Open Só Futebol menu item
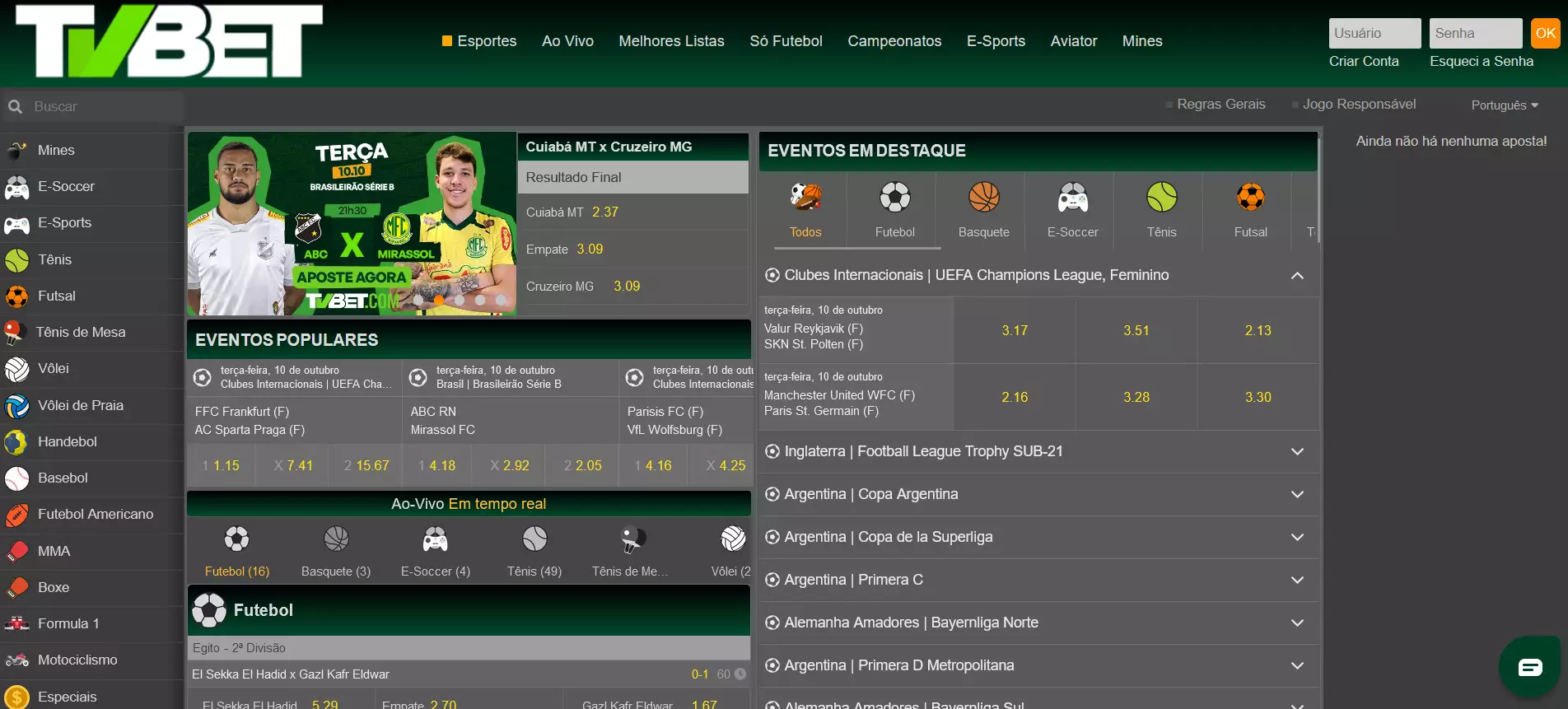The image size is (1568, 709). pyautogui.click(x=786, y=41)
